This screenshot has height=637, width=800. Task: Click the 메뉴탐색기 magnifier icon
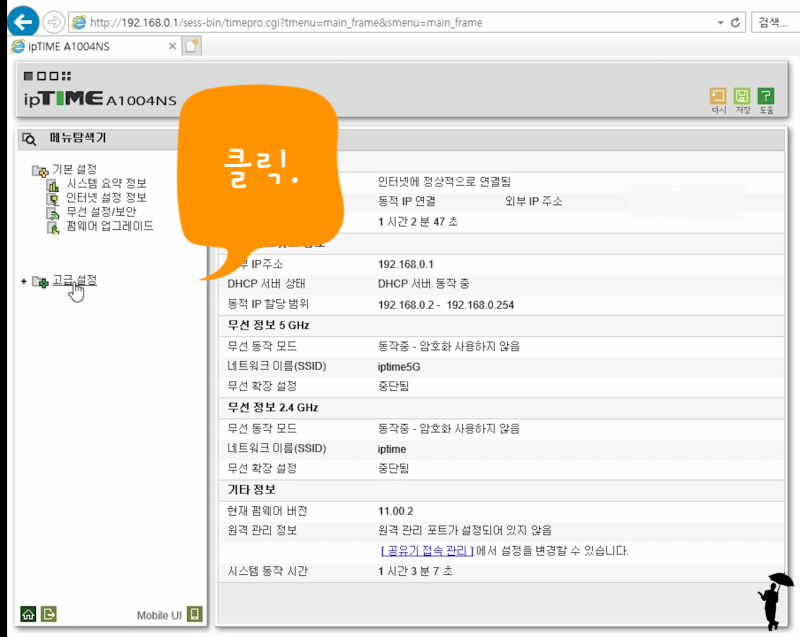tap(29, 139)
